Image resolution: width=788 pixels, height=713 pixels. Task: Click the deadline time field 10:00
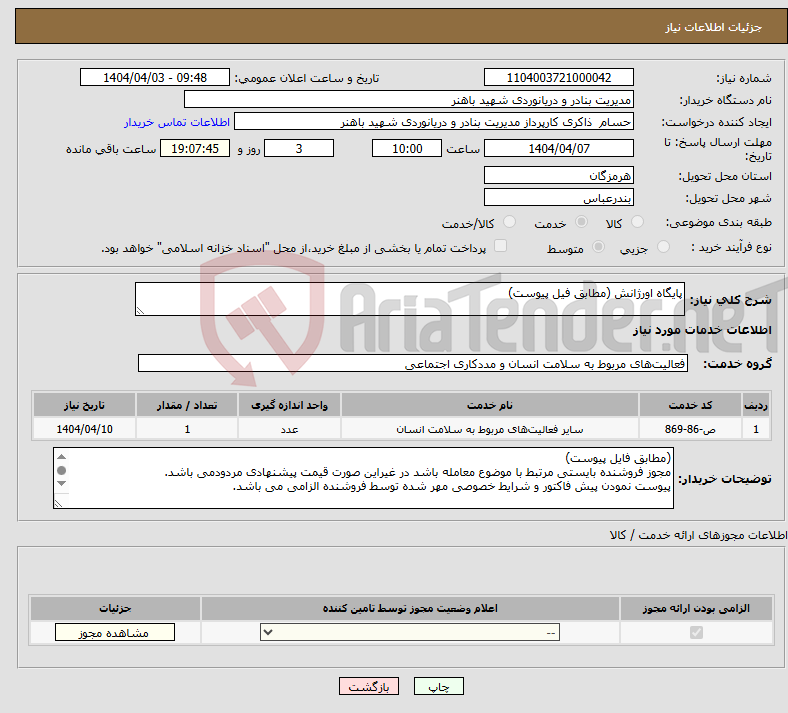pyautogui.click(x=407, y=148)
